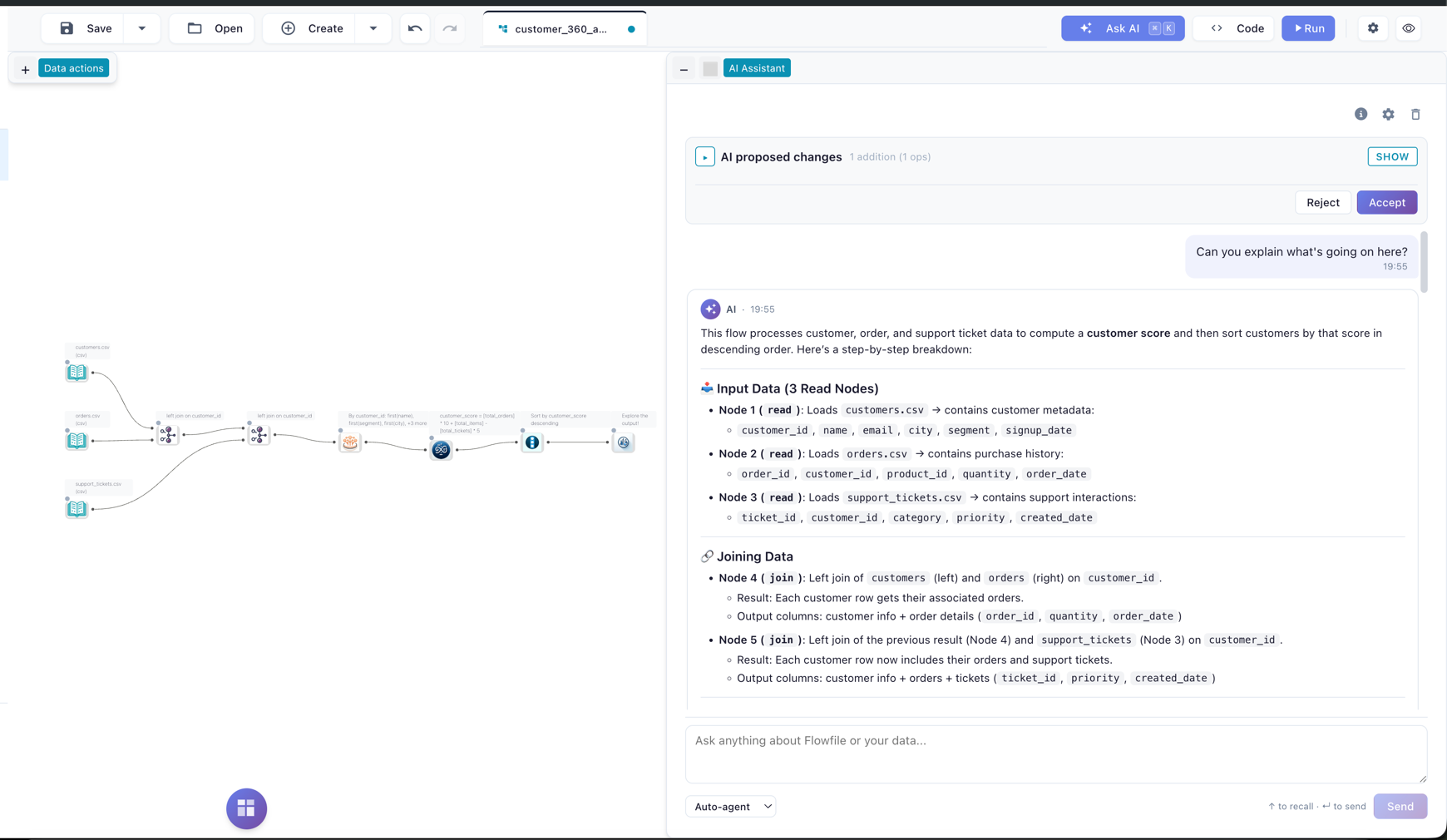The height and width of the screenshot is (840, 1447).
Task: Click the grey square beside AI Assistant
Action: [x=710, y=68]
